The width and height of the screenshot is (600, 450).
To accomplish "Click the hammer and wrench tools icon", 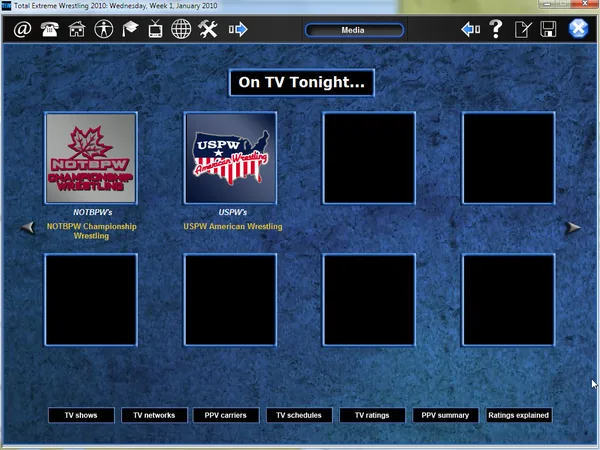I will point(208,29).
